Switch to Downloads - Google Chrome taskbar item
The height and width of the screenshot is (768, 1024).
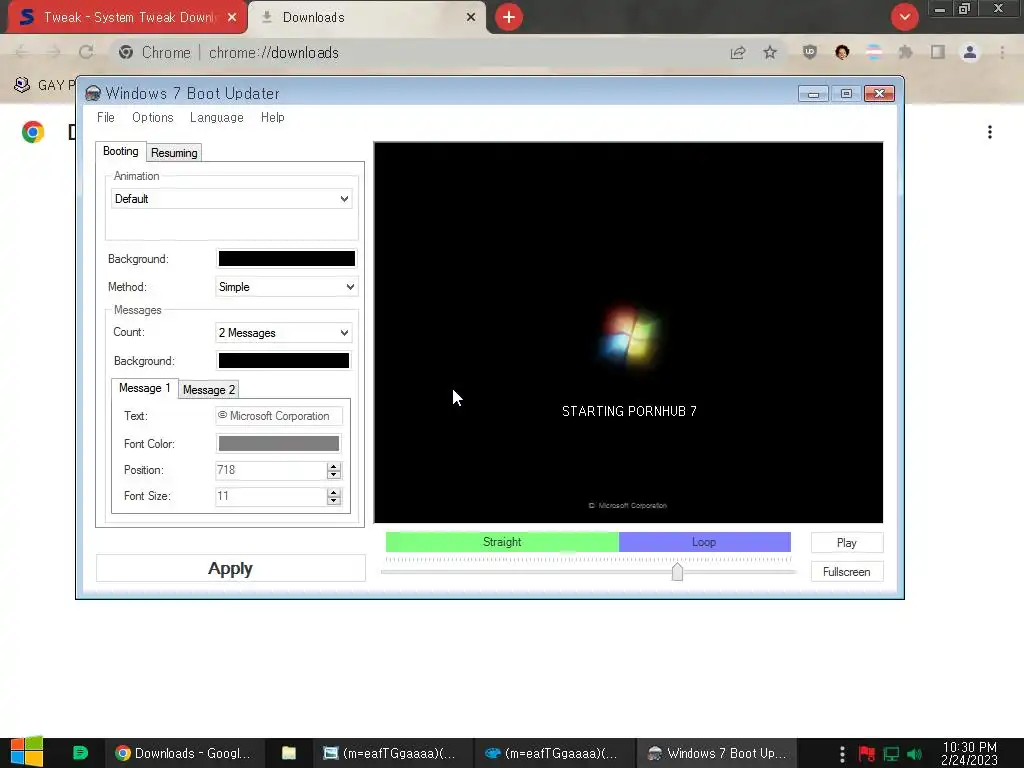coord(184,753)
